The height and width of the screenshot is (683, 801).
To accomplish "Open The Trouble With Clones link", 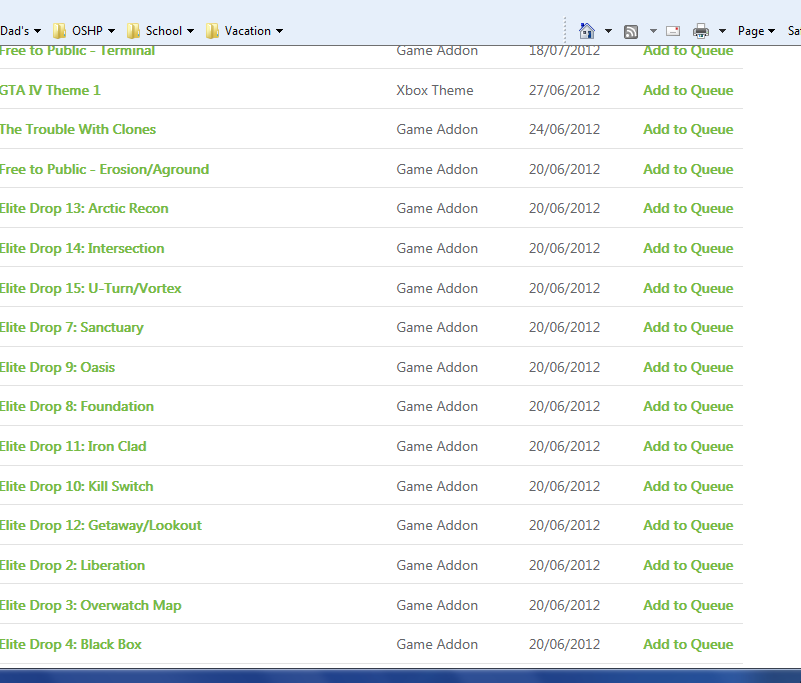I will pyautogui.click(x=78, y=129).
